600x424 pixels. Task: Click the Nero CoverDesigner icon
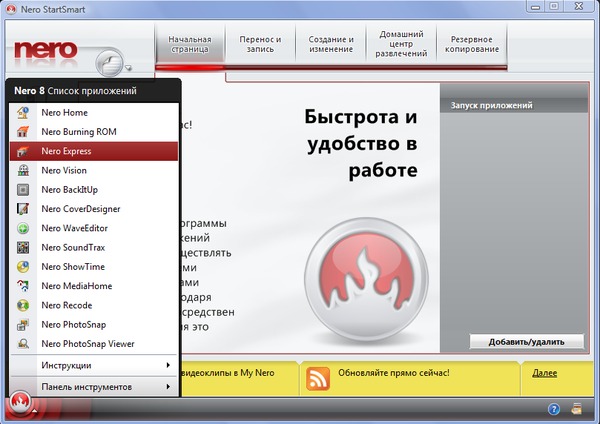tap(23, 209)
